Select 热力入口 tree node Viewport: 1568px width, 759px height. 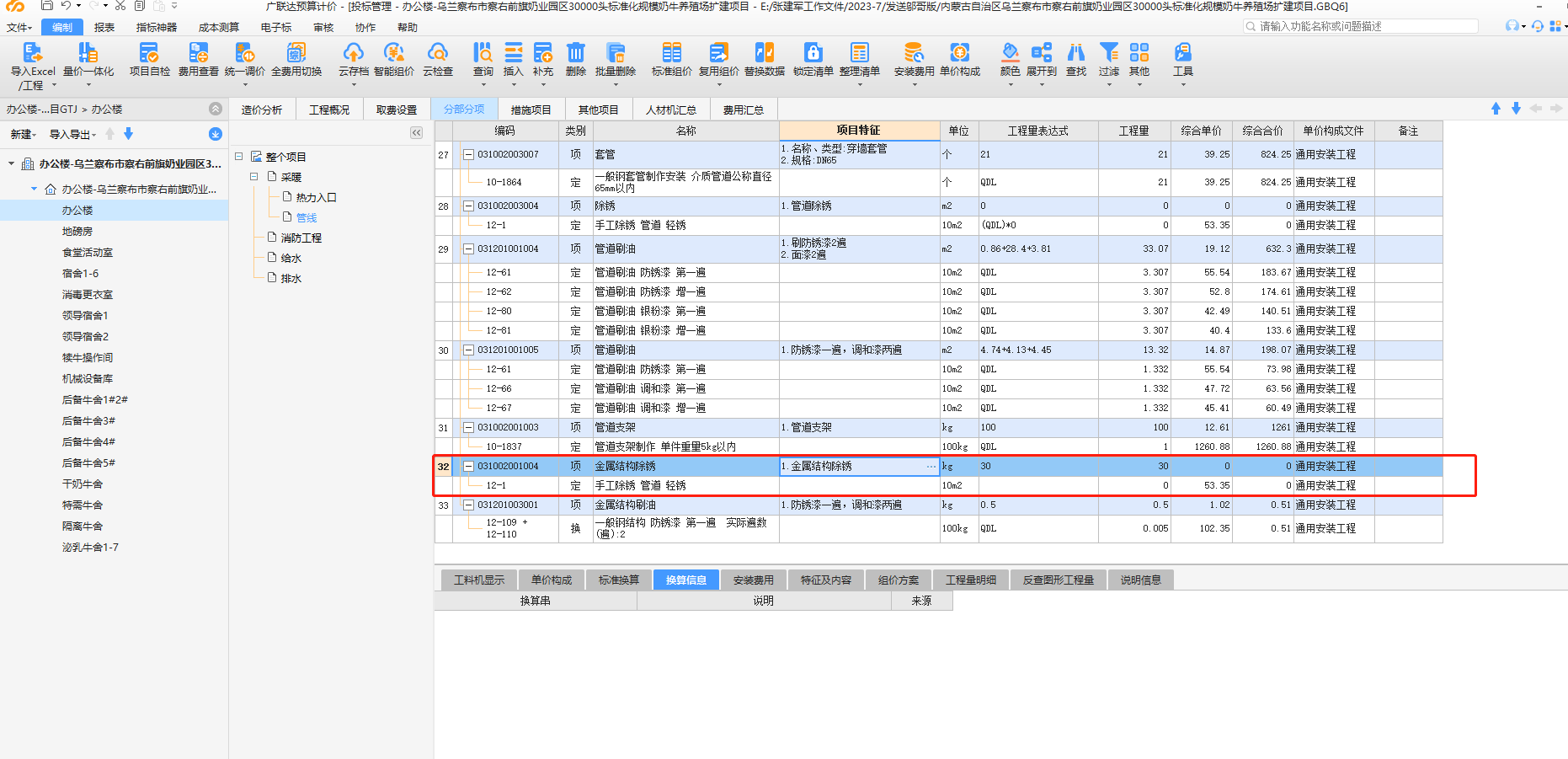(316, 197)
